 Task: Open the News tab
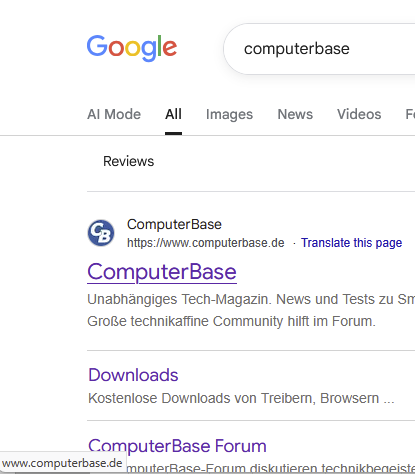tap(295, 114)
